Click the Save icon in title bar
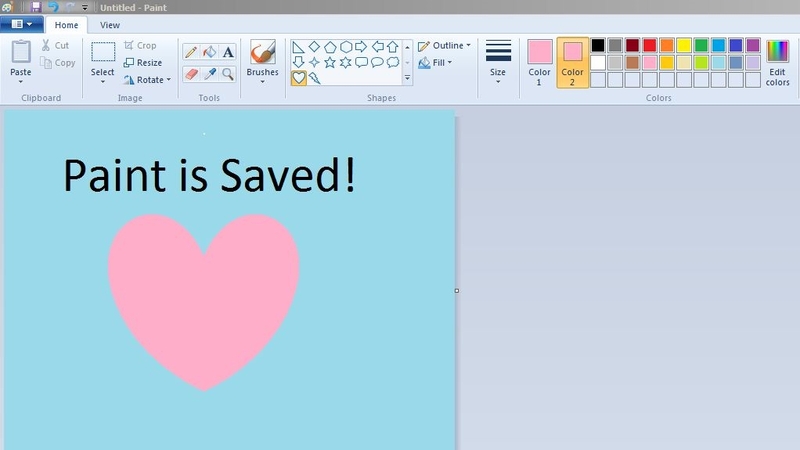This screenshot has width=800, height=450. coord(36,7)
